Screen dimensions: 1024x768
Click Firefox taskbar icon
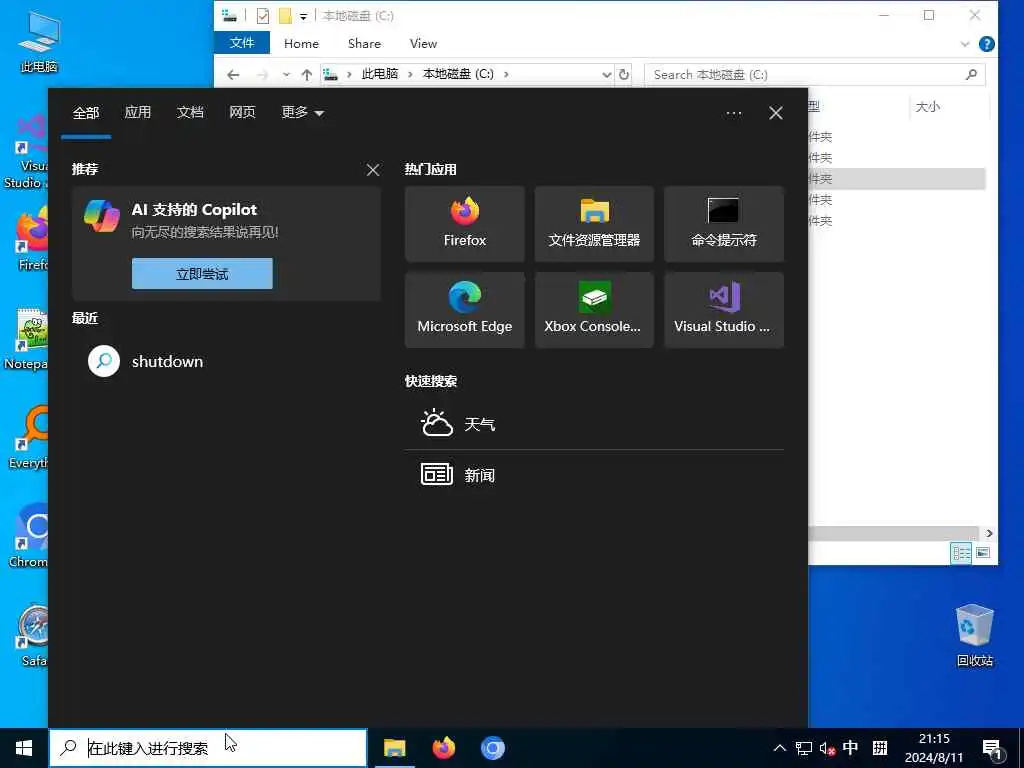click(x=443, y=748)
